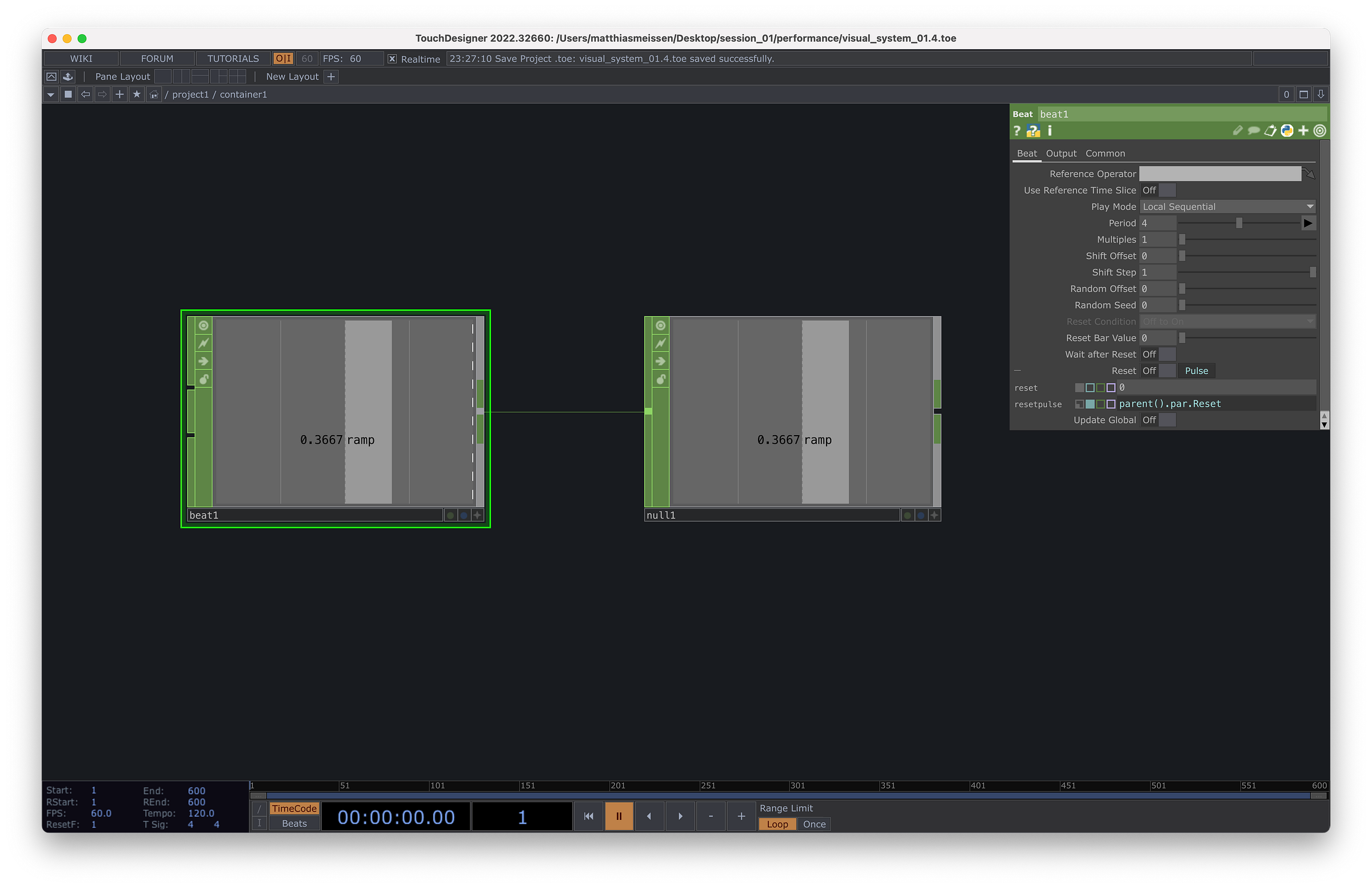Click the Reference Operator input field
1372x888 pixels.
1219,174
